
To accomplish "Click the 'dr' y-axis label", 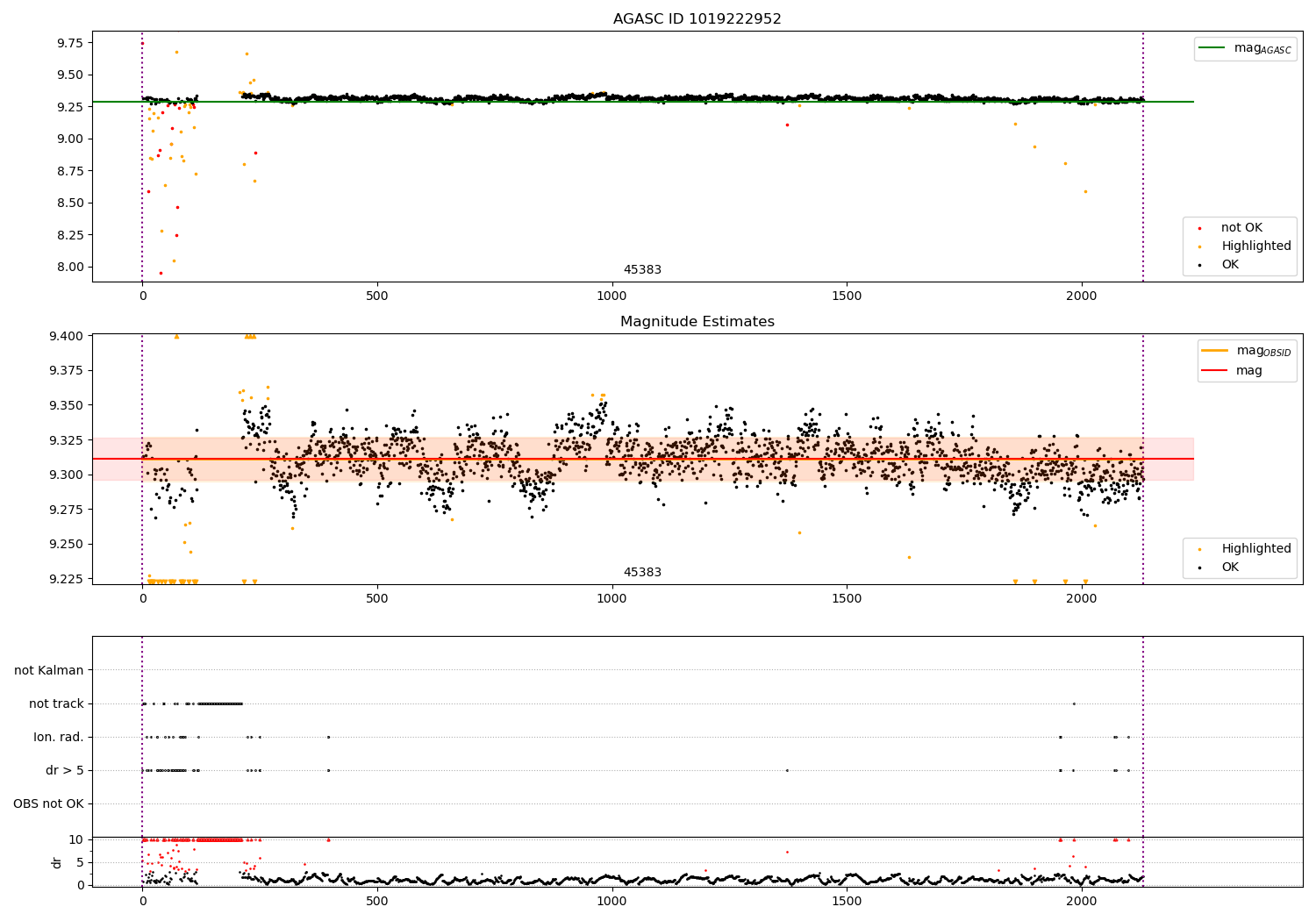I will (x=56, y=862).
